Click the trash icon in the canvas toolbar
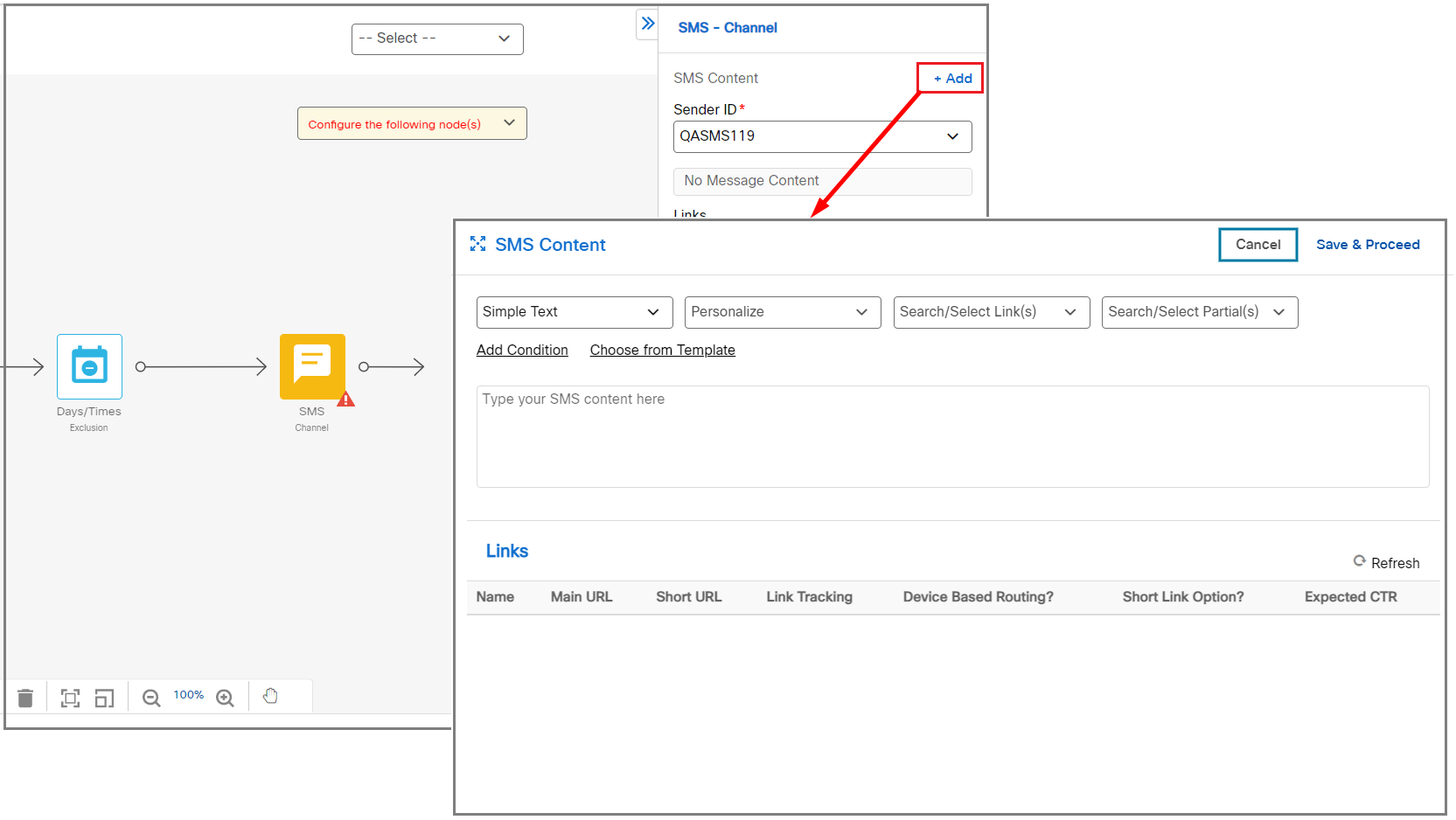1456x820 pixels. (x=25, y=697)
